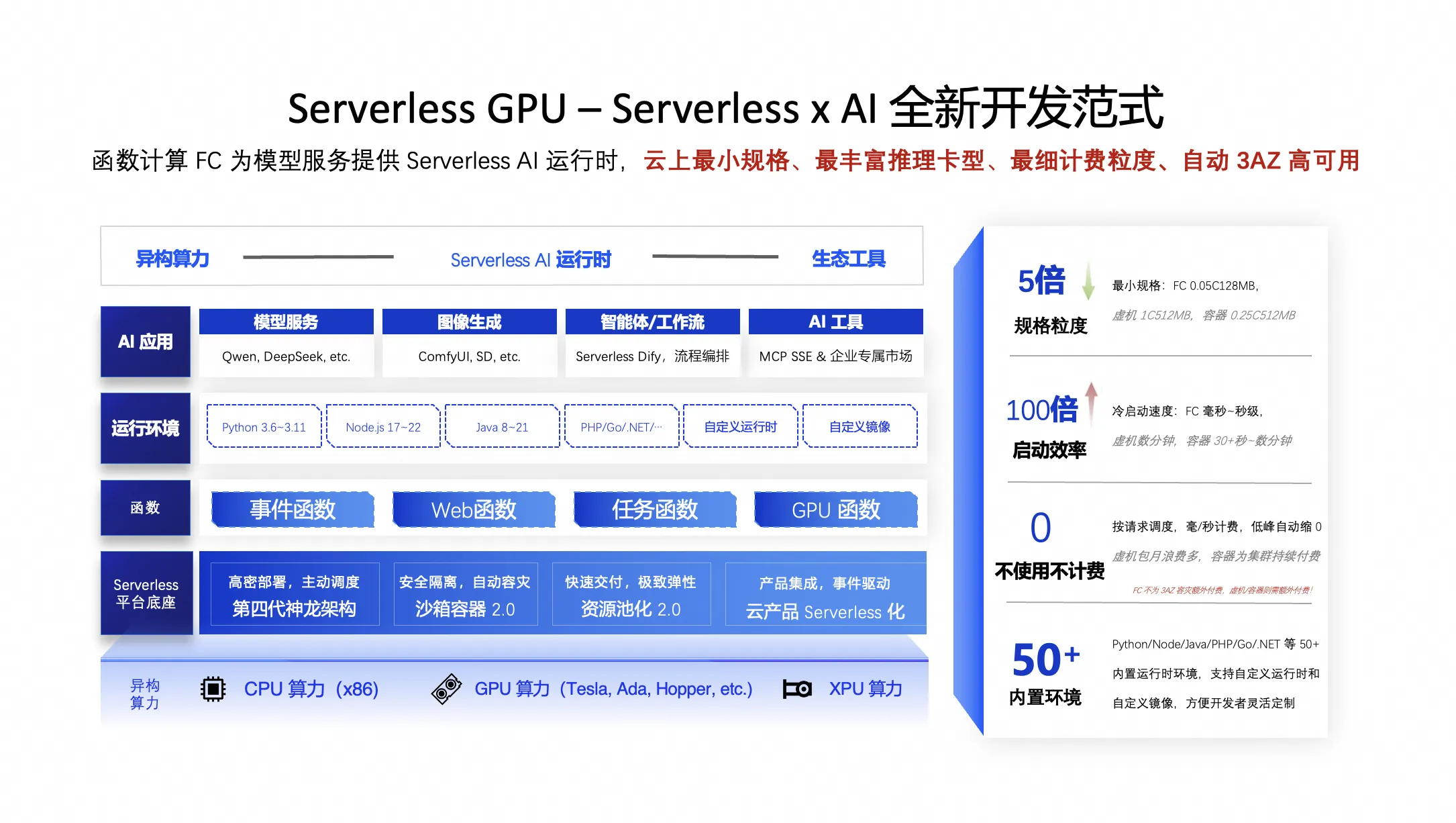Click the 第四代神龙架构 panel
Image resolution: width=1456 pixels, height=823 pixels.
point(295,595)
